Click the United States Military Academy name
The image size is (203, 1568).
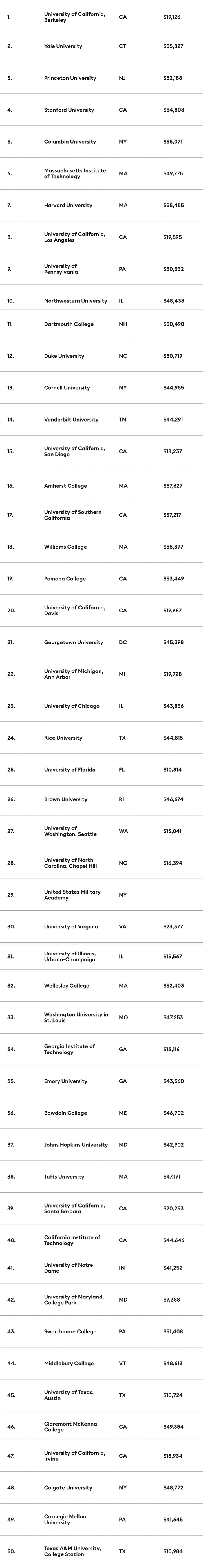(72, 895)
